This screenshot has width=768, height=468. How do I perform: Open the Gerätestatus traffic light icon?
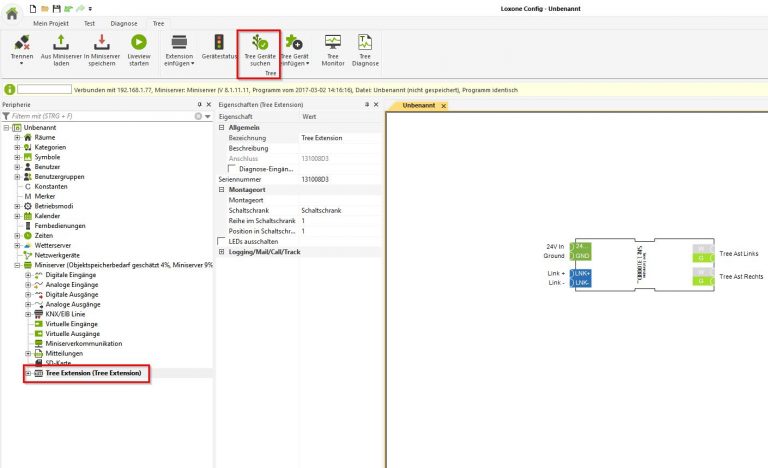click(219, 43)
